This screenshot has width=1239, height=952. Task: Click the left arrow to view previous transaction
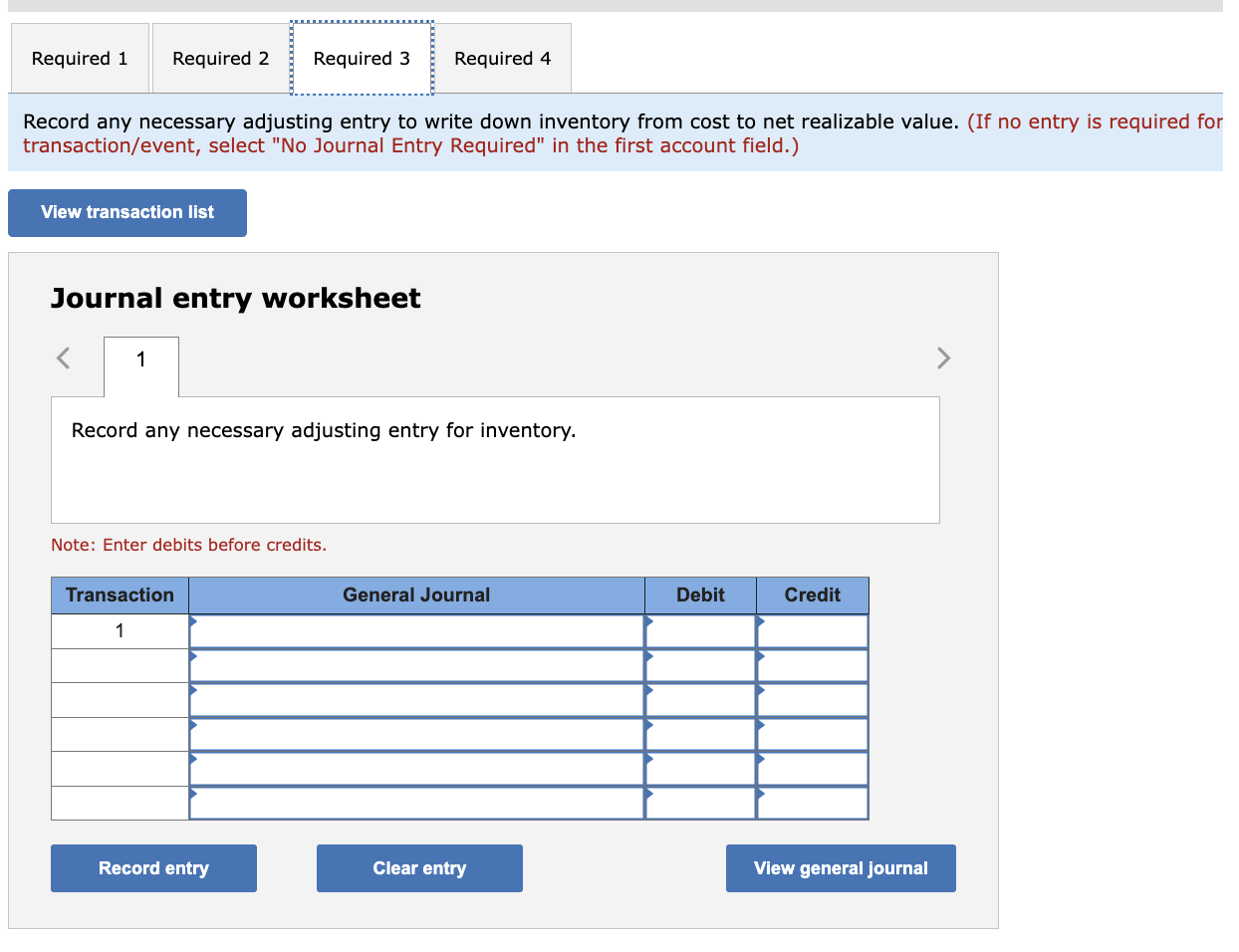(62, 357)
